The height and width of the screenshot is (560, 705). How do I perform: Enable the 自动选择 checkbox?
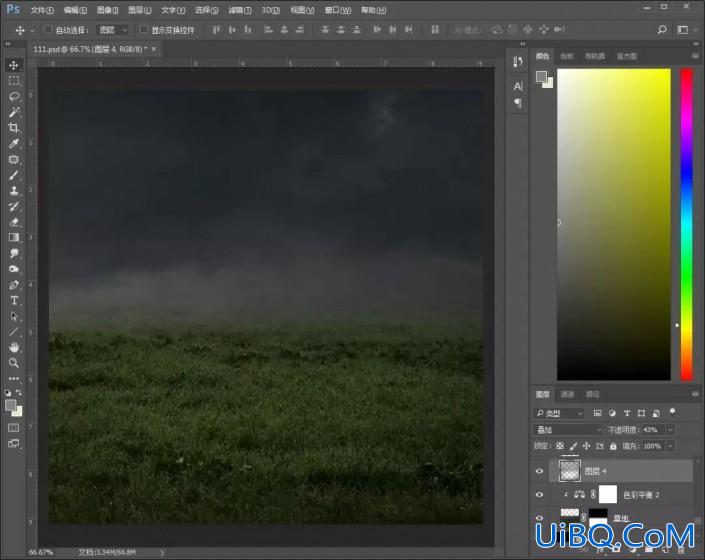(48, 30)
